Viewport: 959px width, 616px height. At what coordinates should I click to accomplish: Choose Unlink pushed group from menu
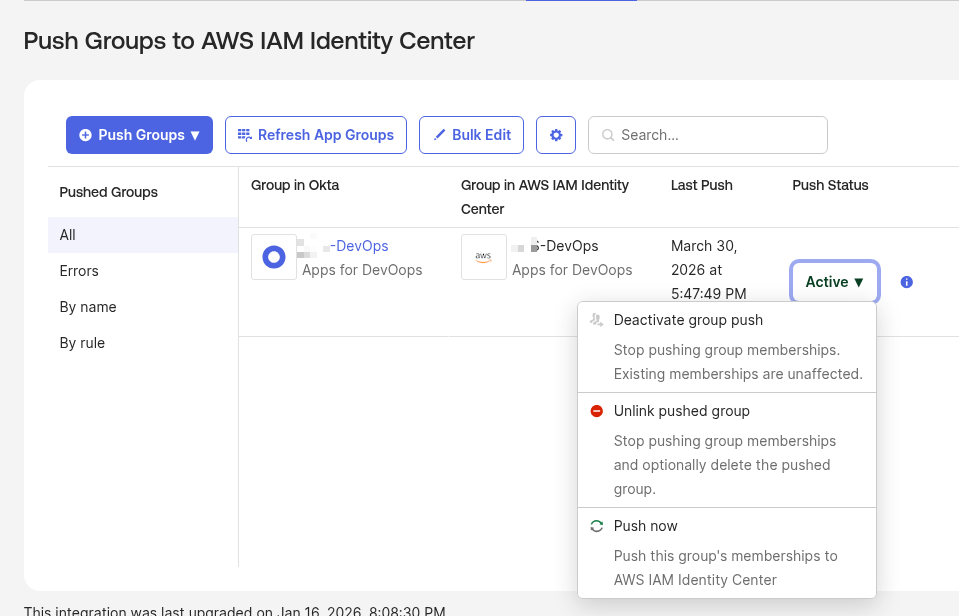point(681,411)
